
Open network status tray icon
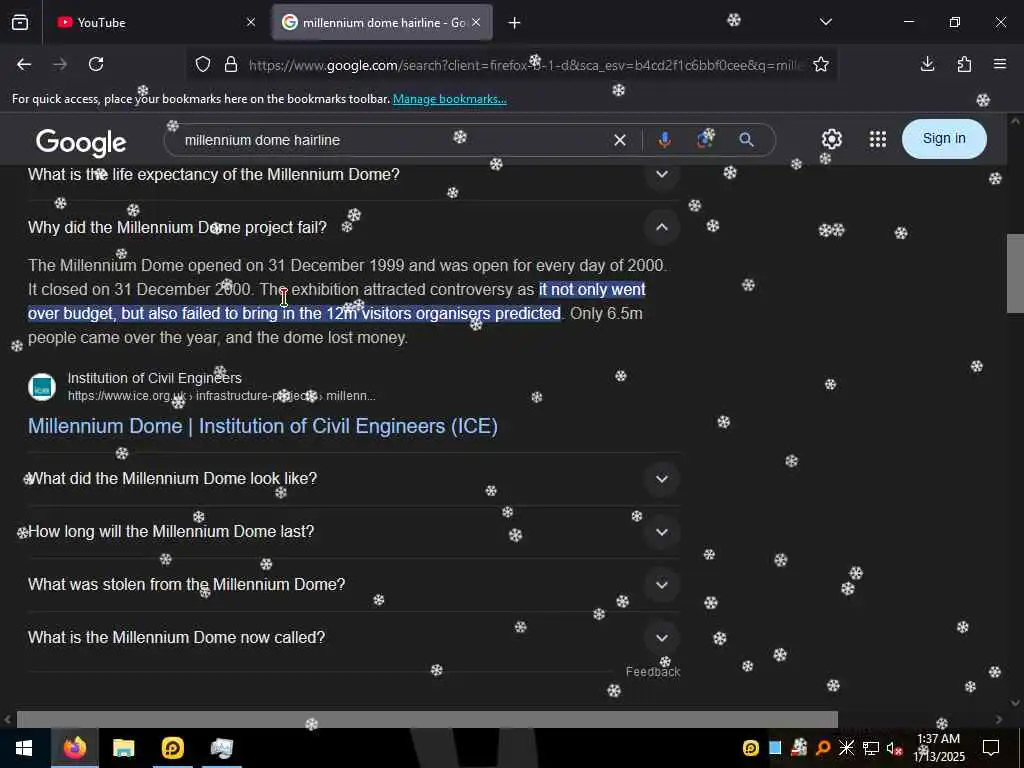(x=871, y=748)
